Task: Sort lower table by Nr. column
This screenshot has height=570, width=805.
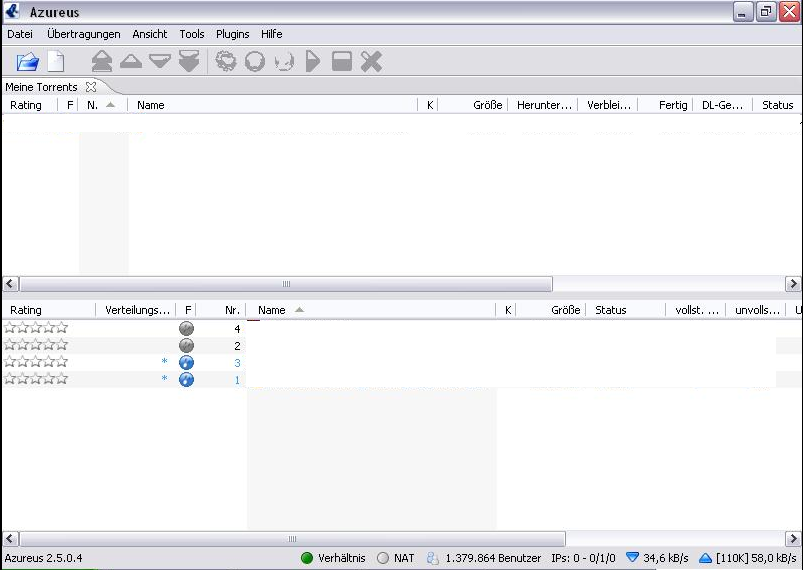Action: click(x=221, y=310)
